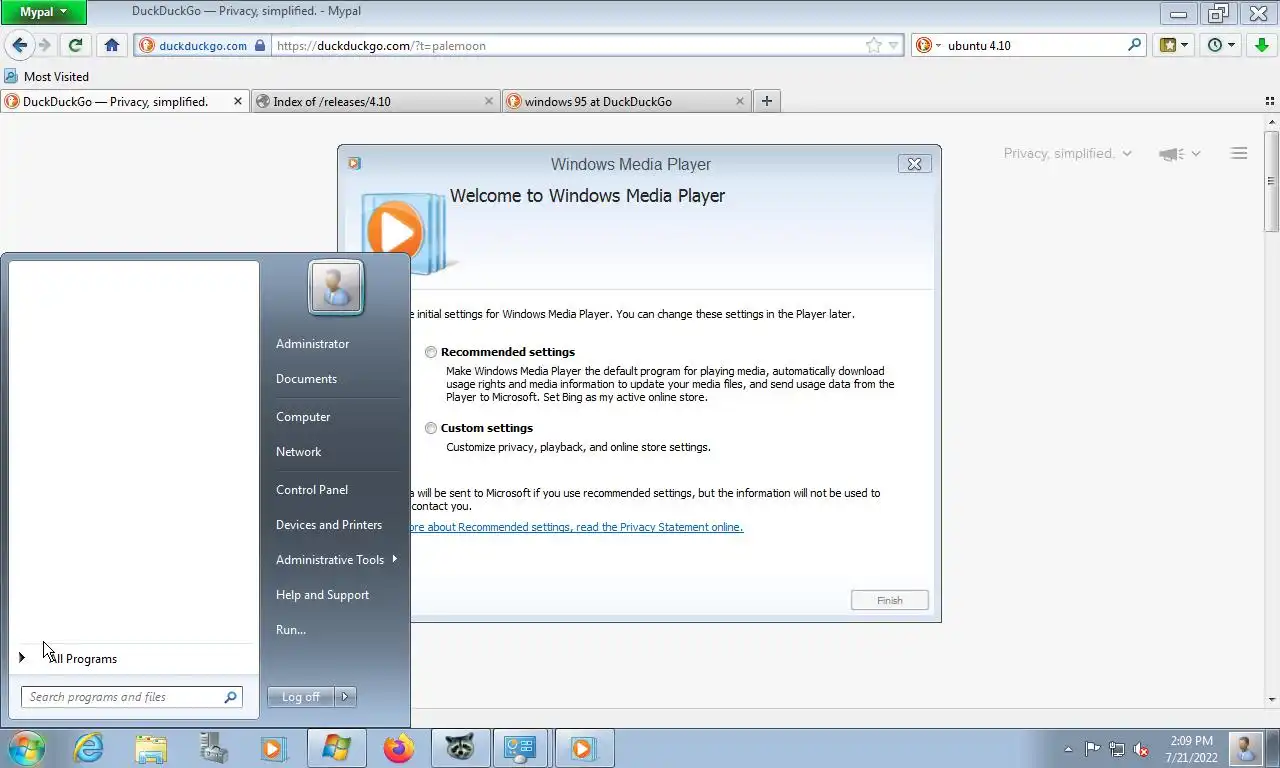The width and height of the screenshot is (1280, 768).
Task: Click the Search programs and files box
Action: click(131, 697)
